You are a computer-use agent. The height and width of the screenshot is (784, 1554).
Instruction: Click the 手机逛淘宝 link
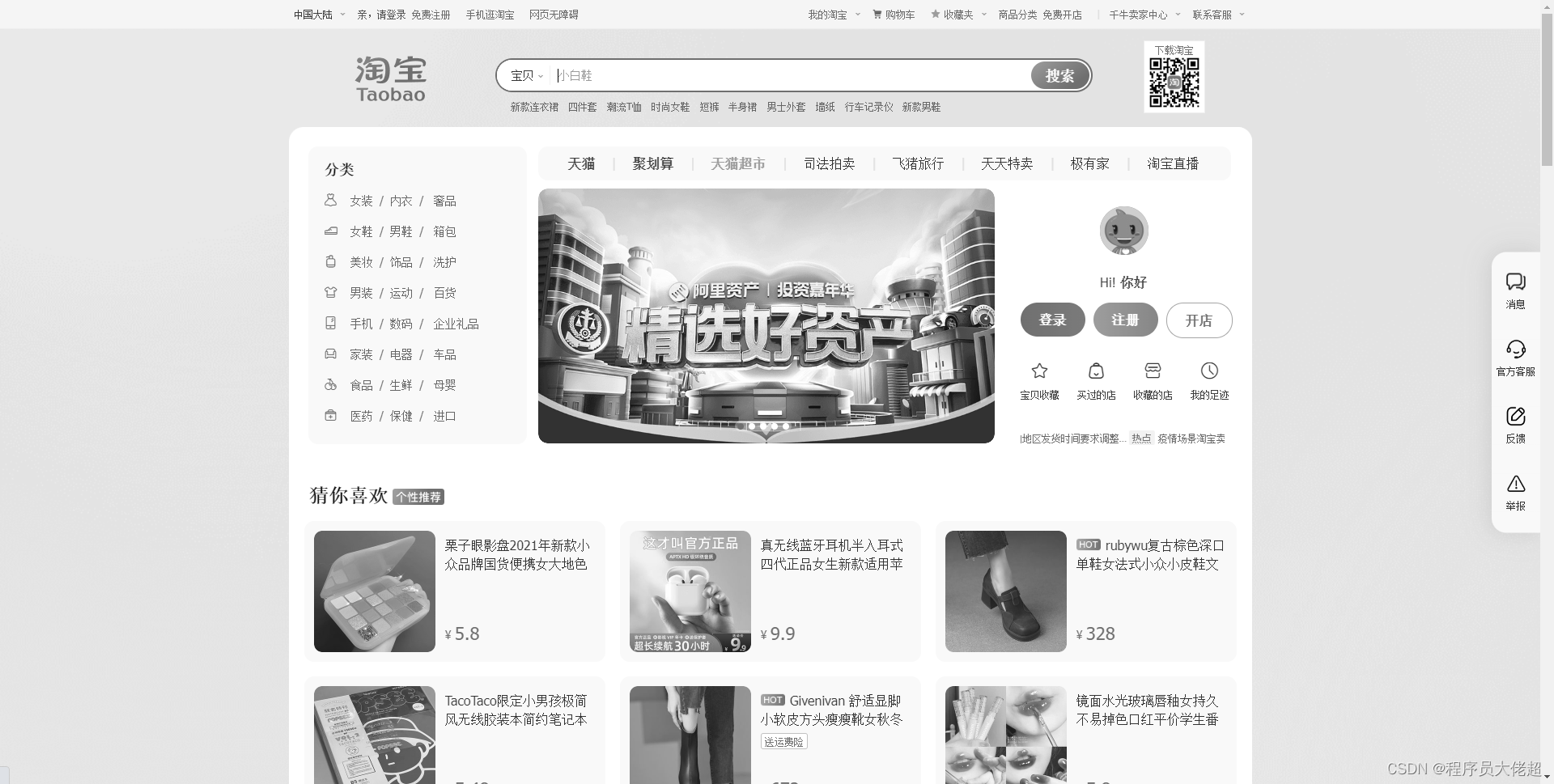[x=490, y=15]
